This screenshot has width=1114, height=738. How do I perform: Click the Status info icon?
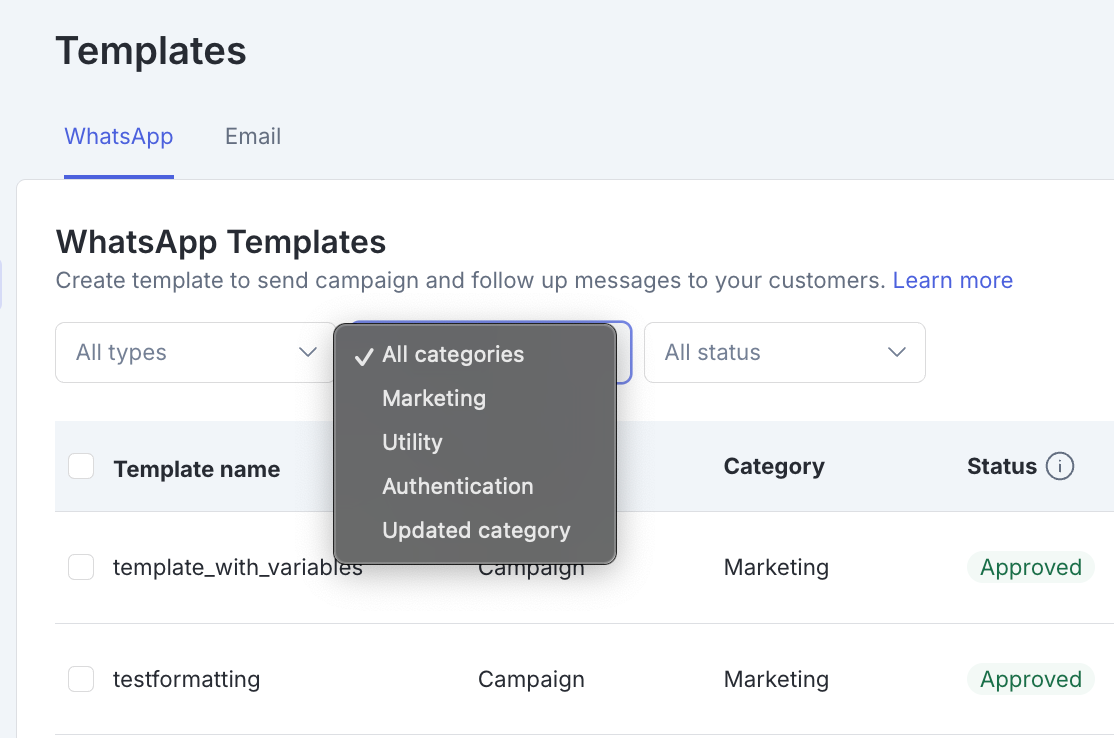click(x=1059, y=467)
